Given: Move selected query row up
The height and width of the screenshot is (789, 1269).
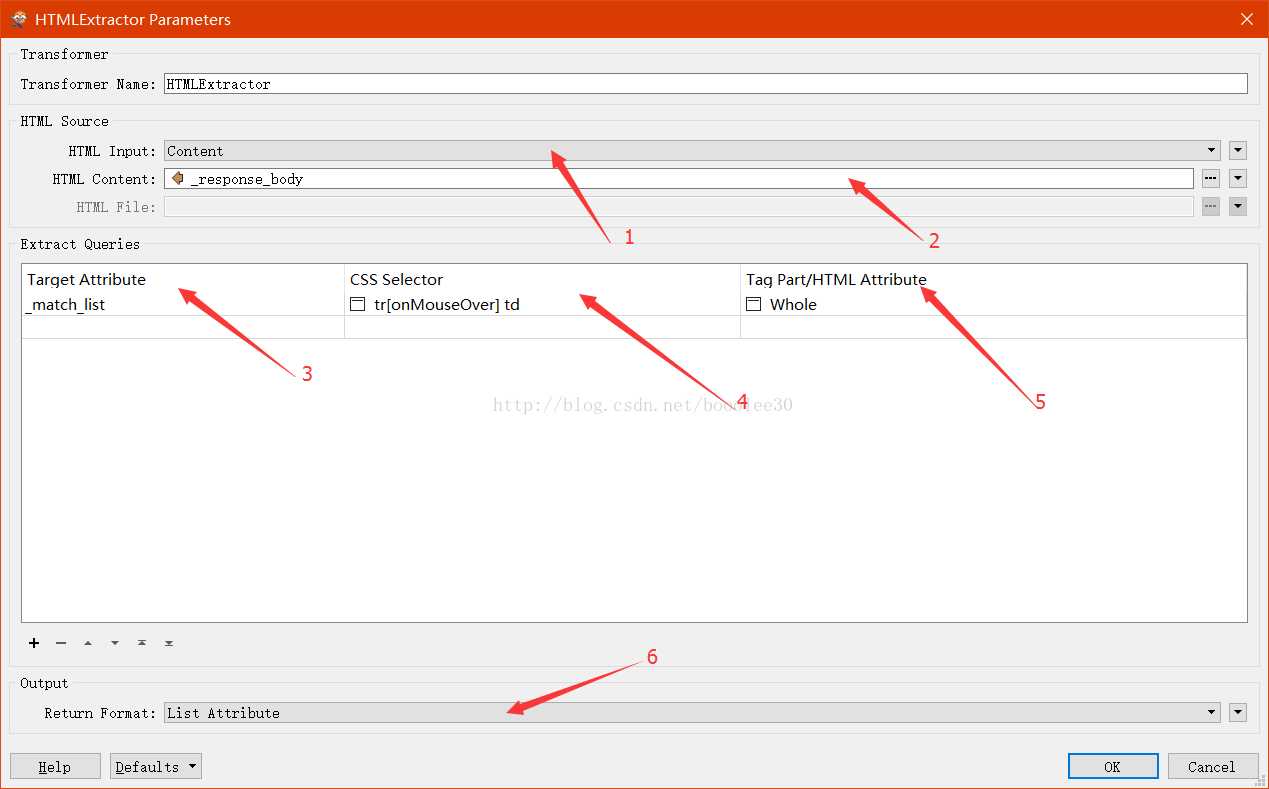Looking at the screenshot, I should tap(88, 643).
